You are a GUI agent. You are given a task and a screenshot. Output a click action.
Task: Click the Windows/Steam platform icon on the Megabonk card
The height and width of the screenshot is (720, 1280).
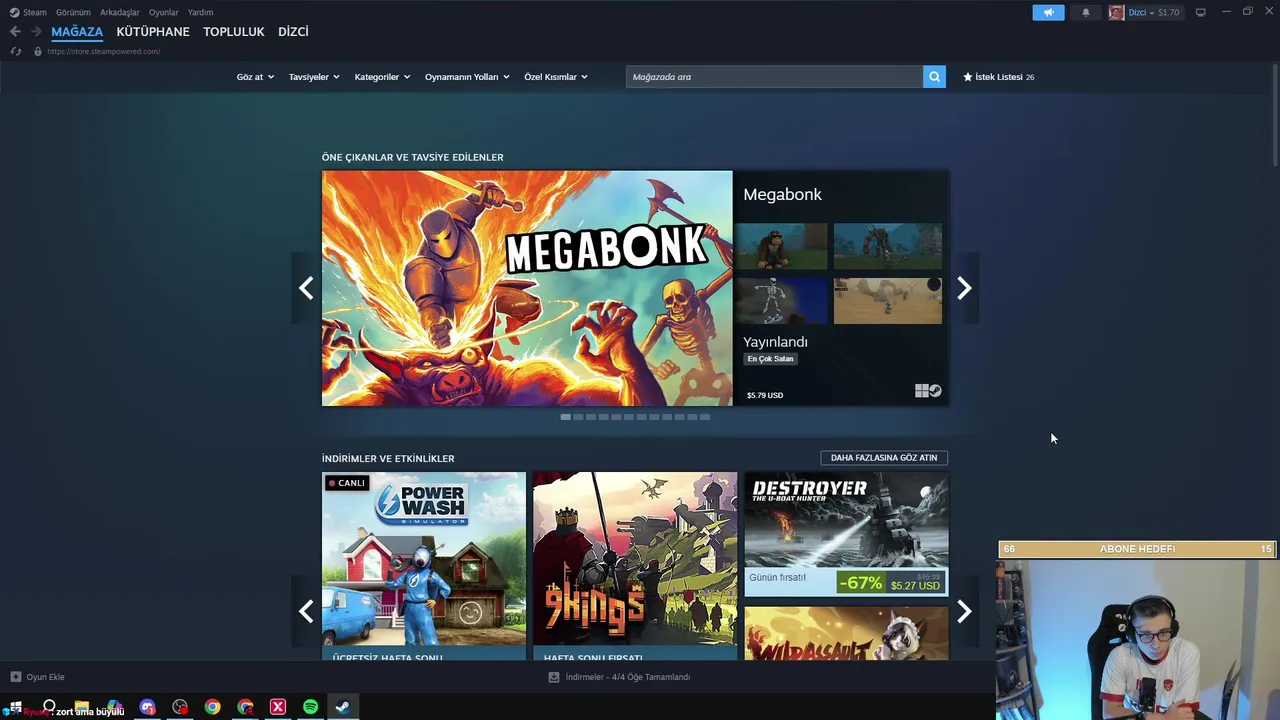[928, 391]
